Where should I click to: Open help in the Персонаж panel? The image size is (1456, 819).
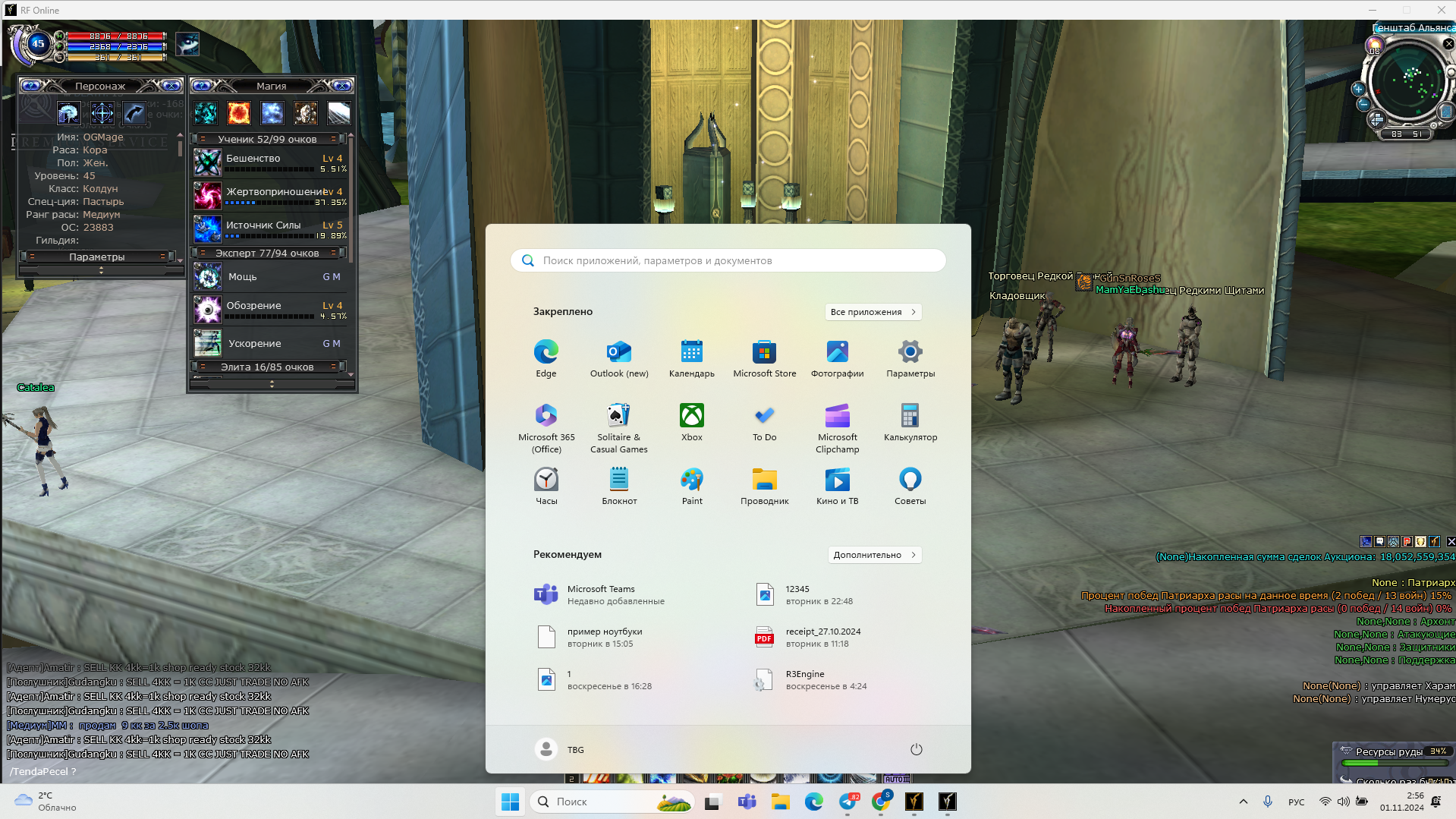point(31,86)
